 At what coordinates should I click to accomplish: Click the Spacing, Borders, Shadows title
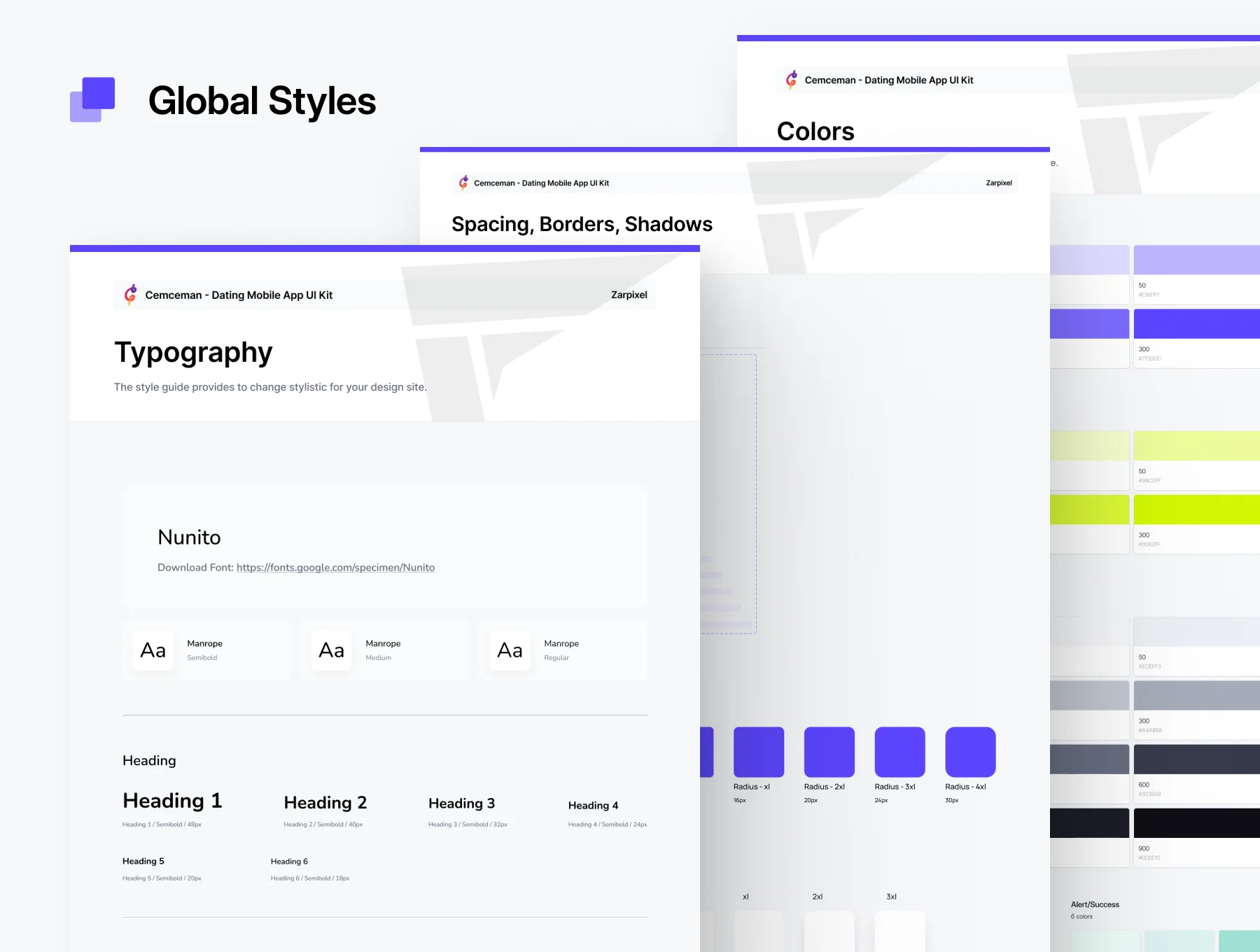[582, 224]
